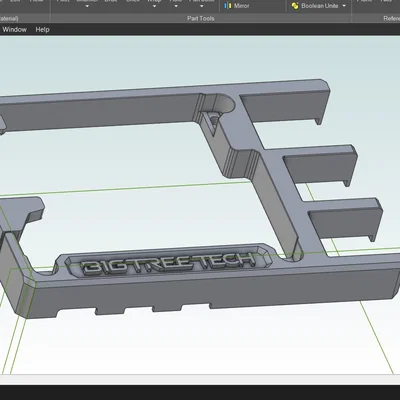Expand the Boolean Unite dropdown arrow
This screenshot has width=400, height=400.
344,6
